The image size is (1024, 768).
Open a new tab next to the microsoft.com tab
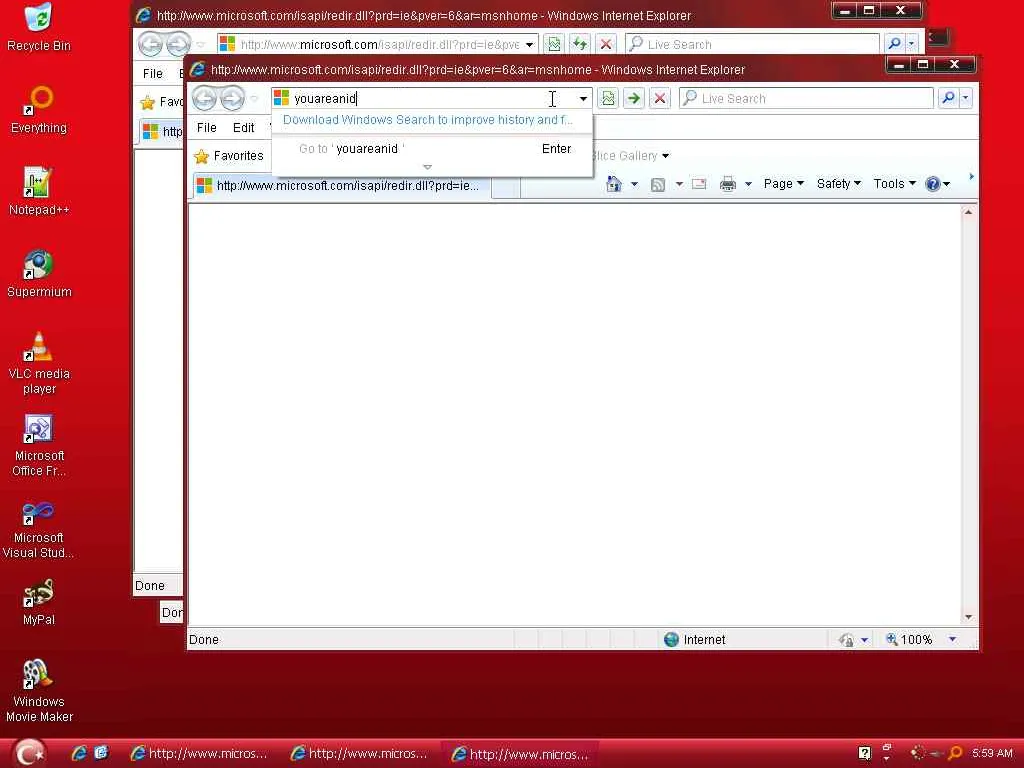coord(506,187)
